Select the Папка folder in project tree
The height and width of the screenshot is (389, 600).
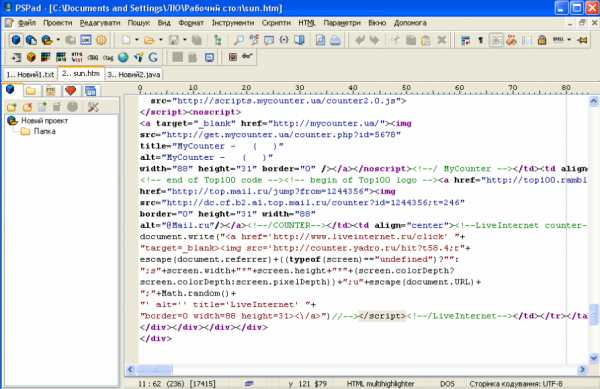[44, 131]
